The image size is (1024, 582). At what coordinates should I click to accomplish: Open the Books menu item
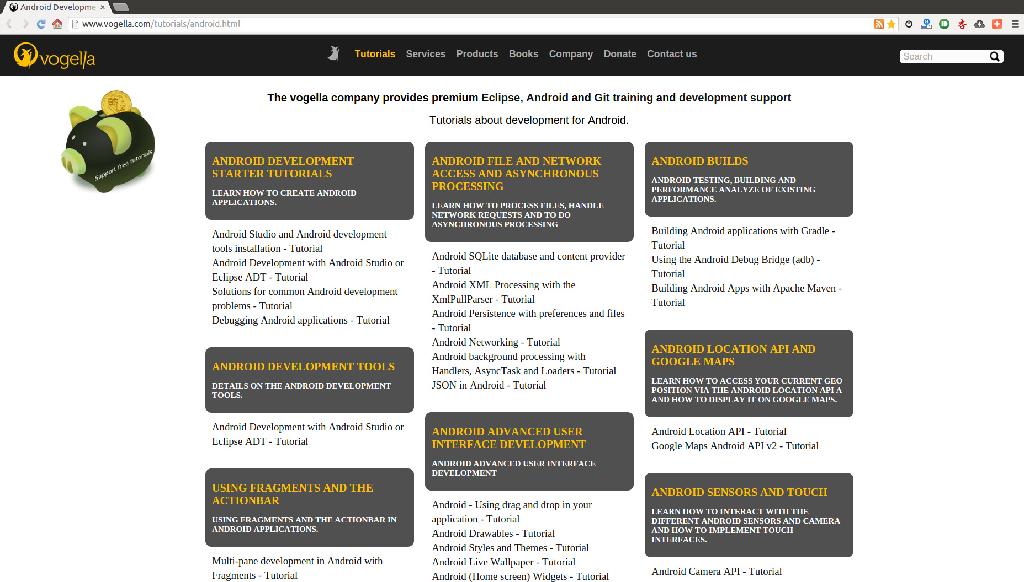524,54
